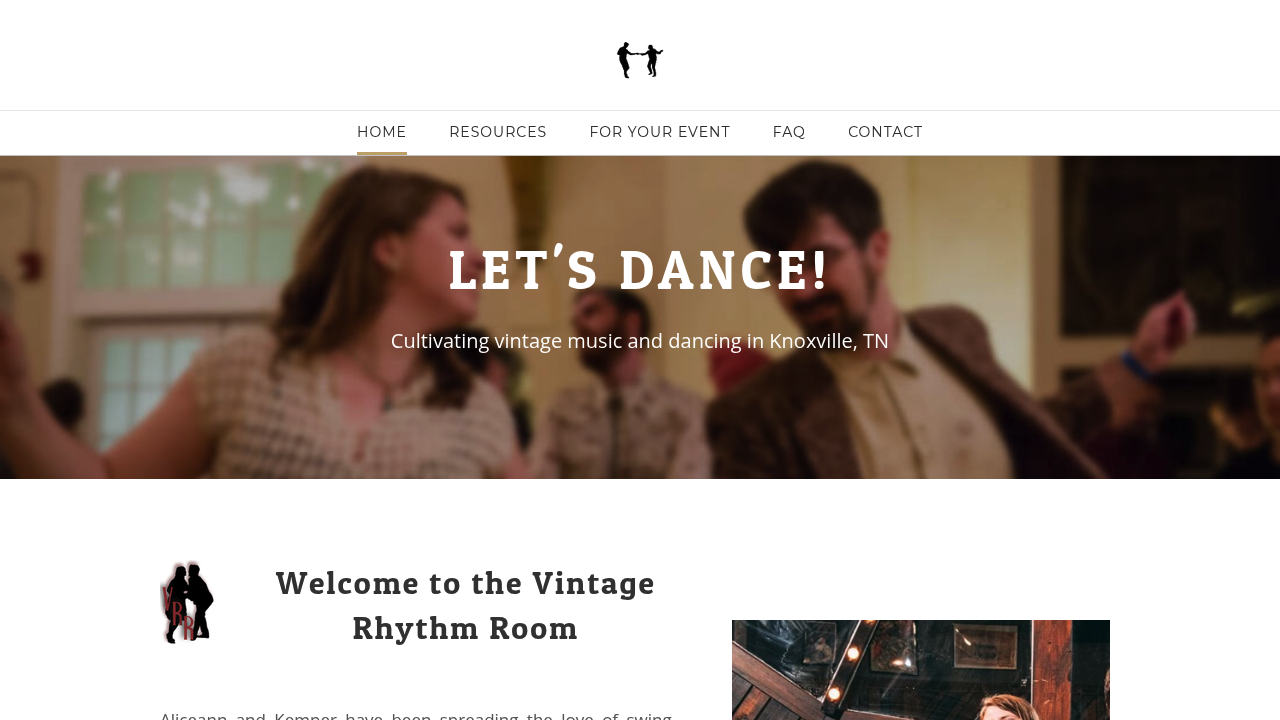
Task: Click the Cultivating vintage music tagline
Action: (640, 341)
